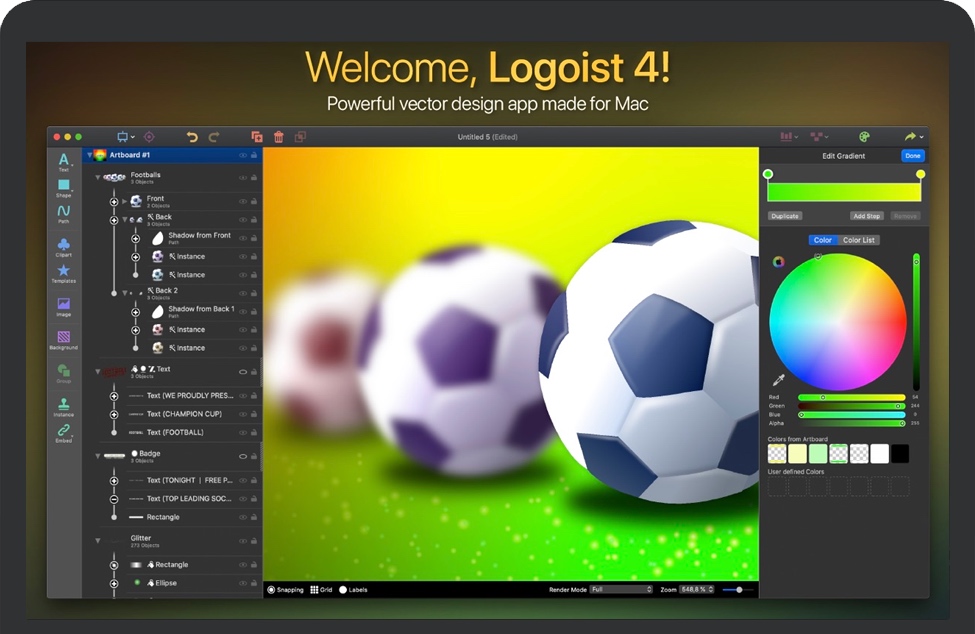Viewport: 975px width, 634px height.
Task: Toggle visibility of the Badge group
Action: pos(243,456)
